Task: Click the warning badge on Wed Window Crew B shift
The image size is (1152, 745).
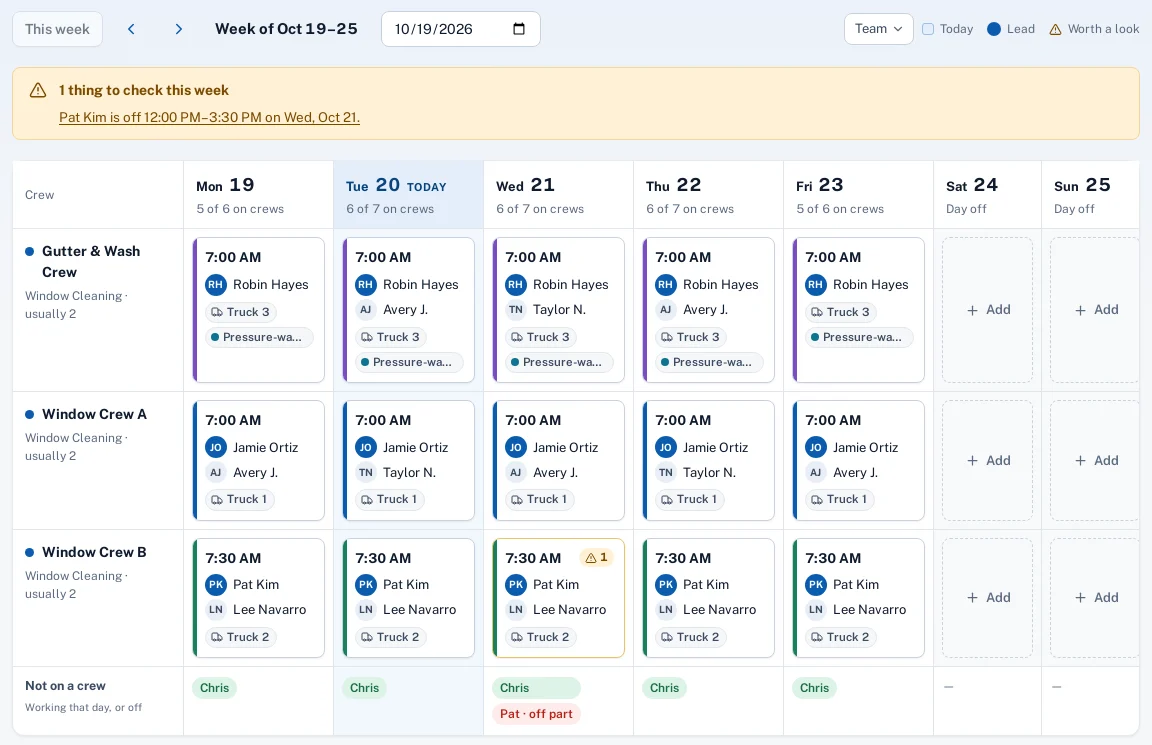Action: [597, 558]
